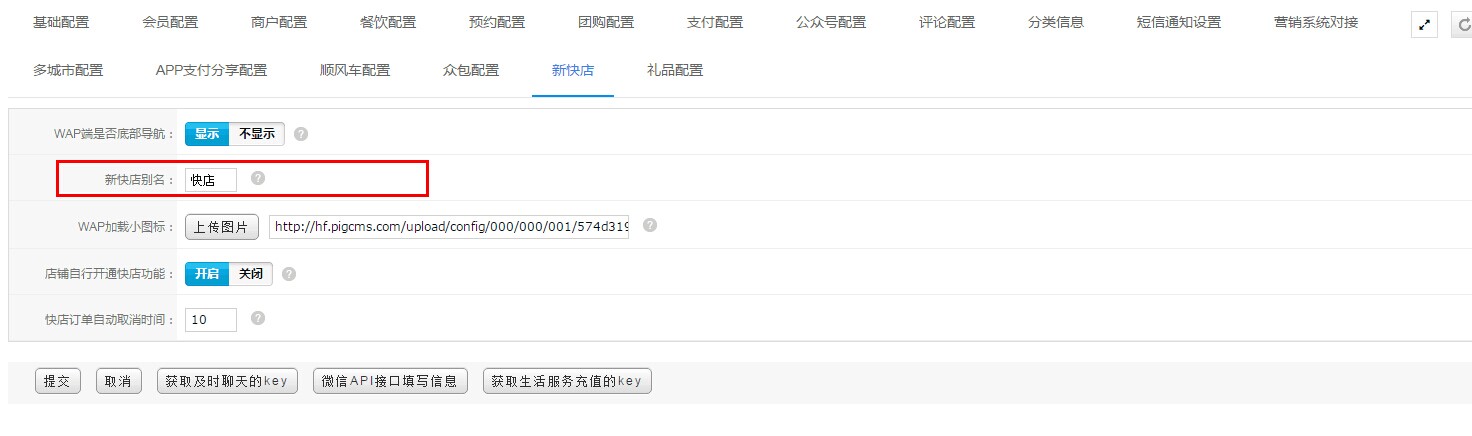Image resolution: width=1472 pixels, height=436 pixels.
Task: Click the 快店订单自动取消时间 input box
Action: pos(211,320)
